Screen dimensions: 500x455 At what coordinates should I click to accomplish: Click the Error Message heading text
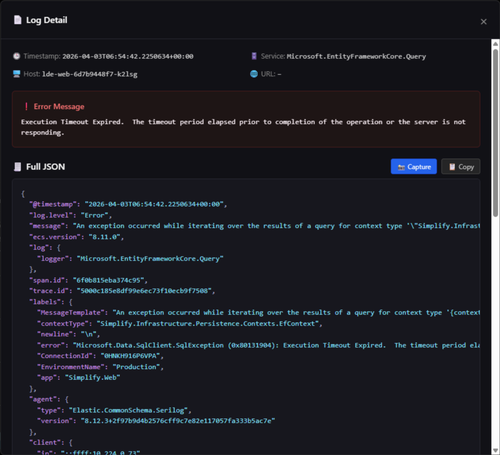point(59,107)
